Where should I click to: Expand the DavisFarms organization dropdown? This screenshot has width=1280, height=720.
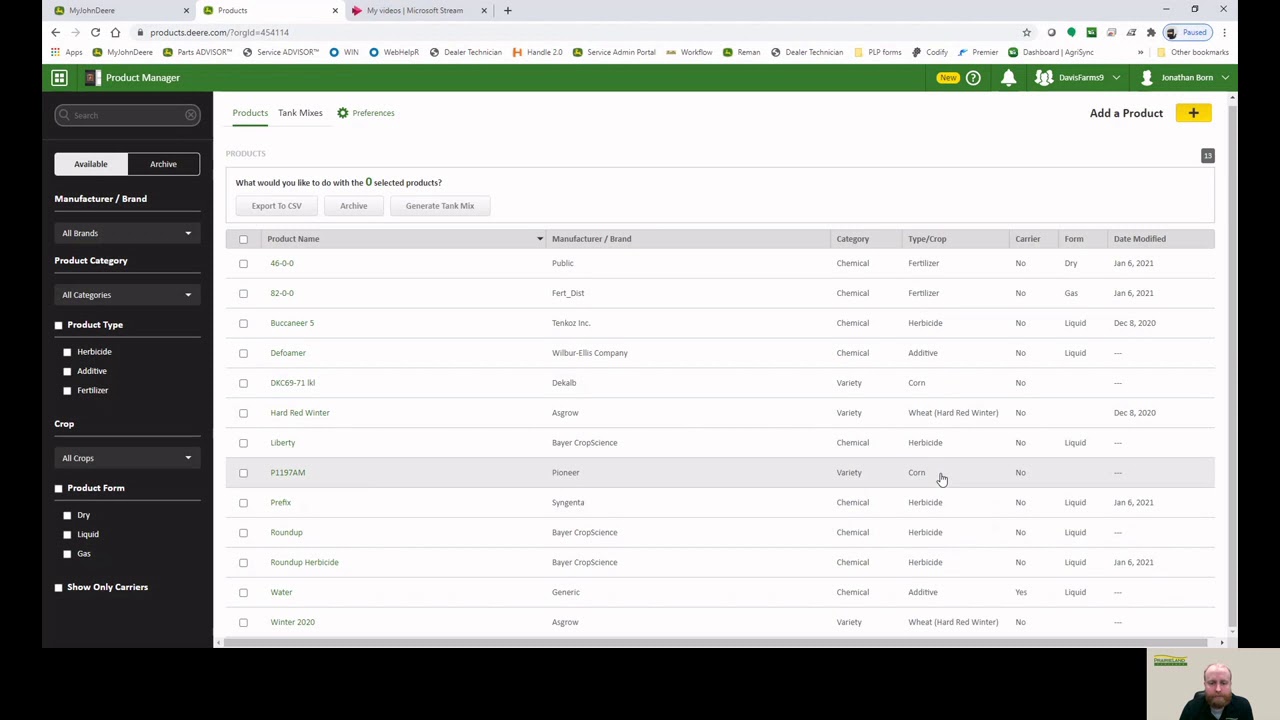(x=1116, y=77)
